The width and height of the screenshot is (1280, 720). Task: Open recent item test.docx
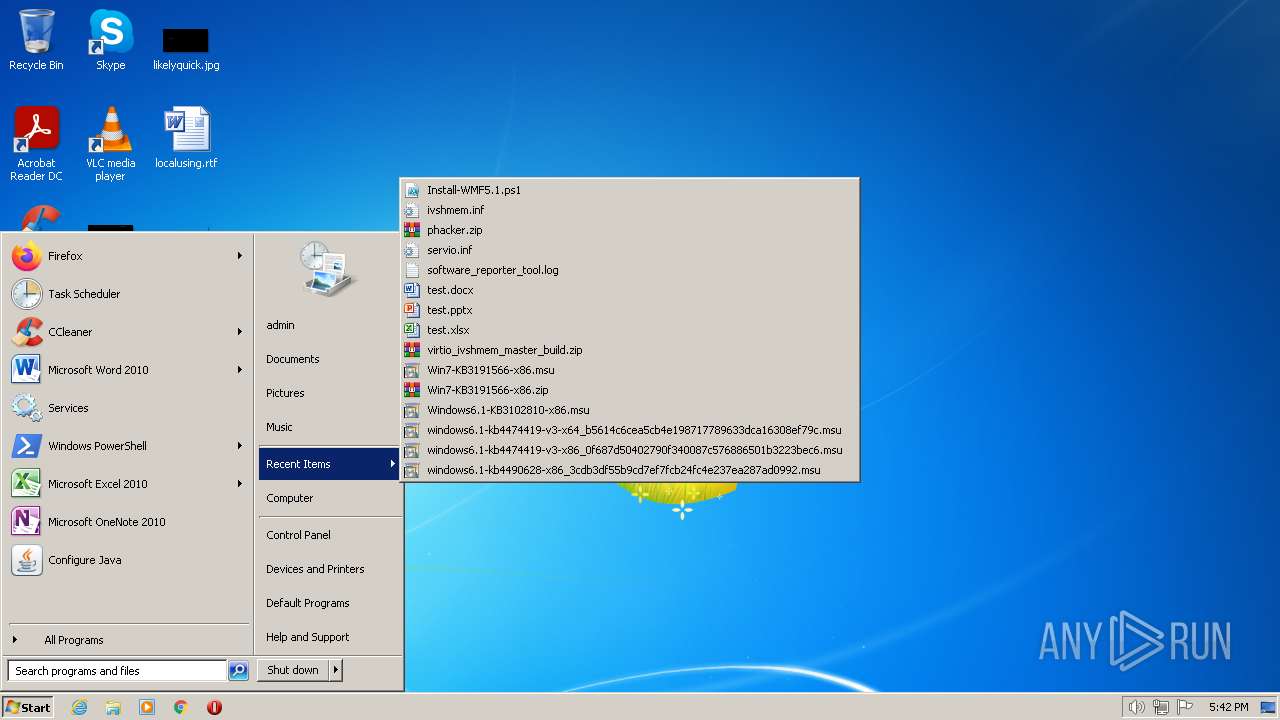click(x=629, y=290)
